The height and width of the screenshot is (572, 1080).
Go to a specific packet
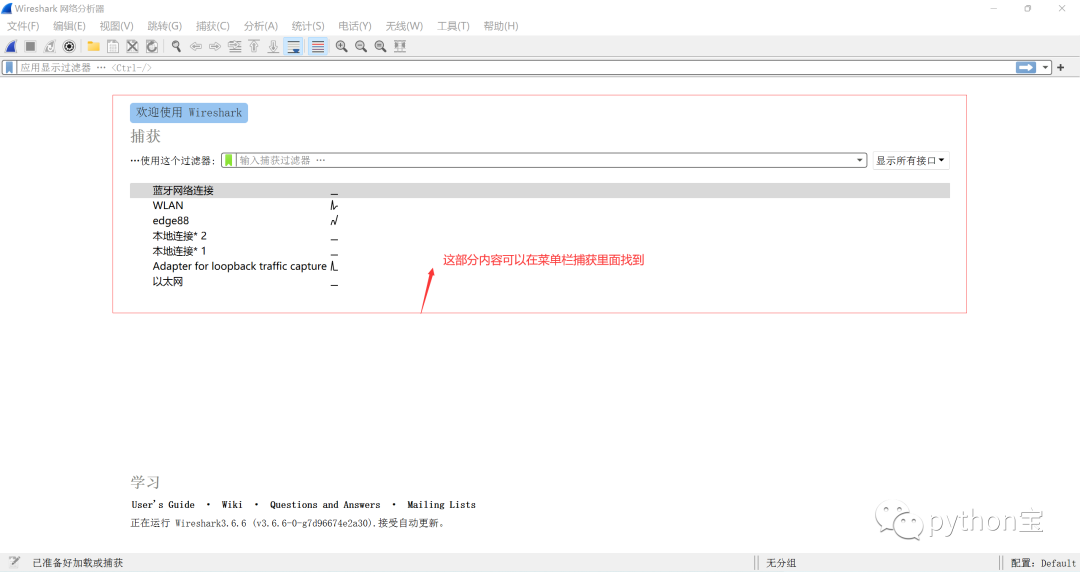[235, 46]
